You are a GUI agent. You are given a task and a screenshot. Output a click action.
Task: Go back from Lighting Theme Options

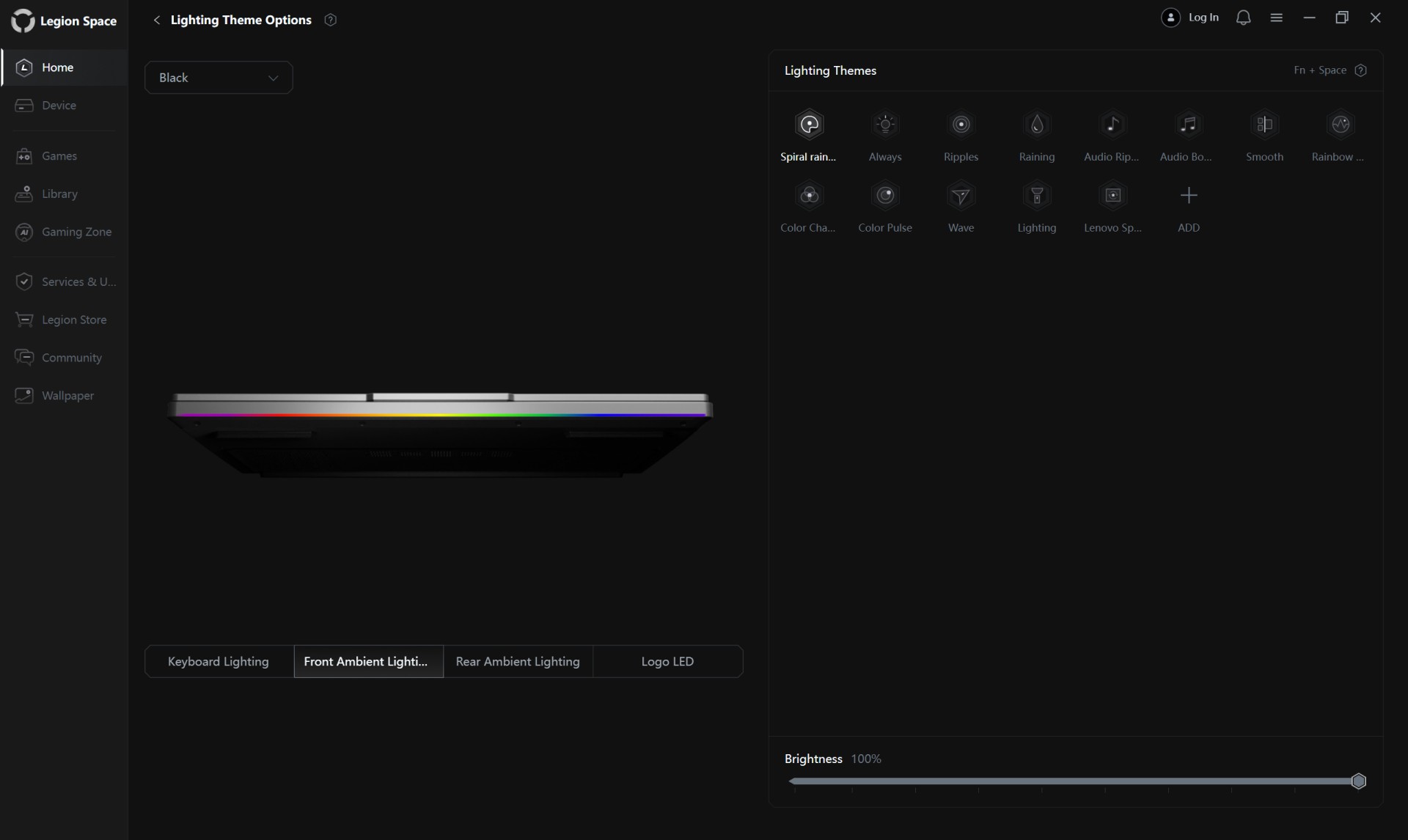tap(156, 20)
